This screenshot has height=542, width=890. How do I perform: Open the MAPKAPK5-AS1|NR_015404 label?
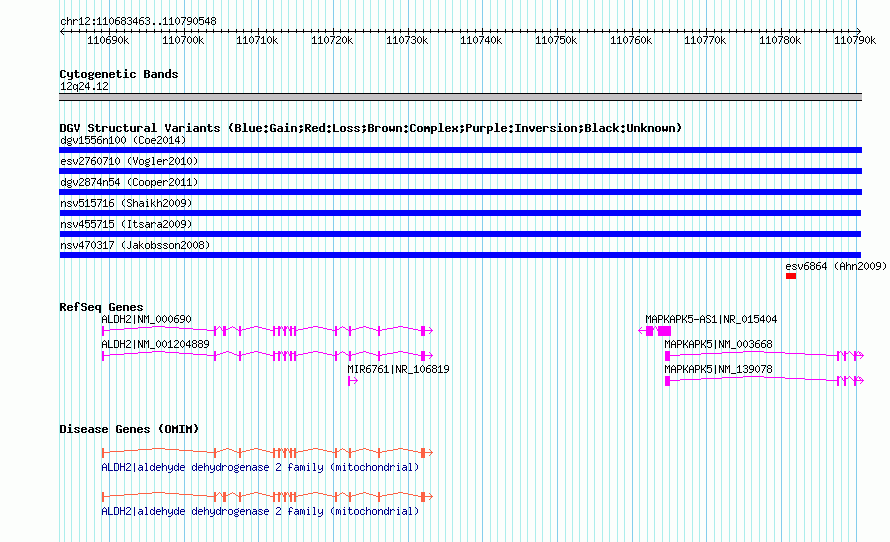click(711, 320)
